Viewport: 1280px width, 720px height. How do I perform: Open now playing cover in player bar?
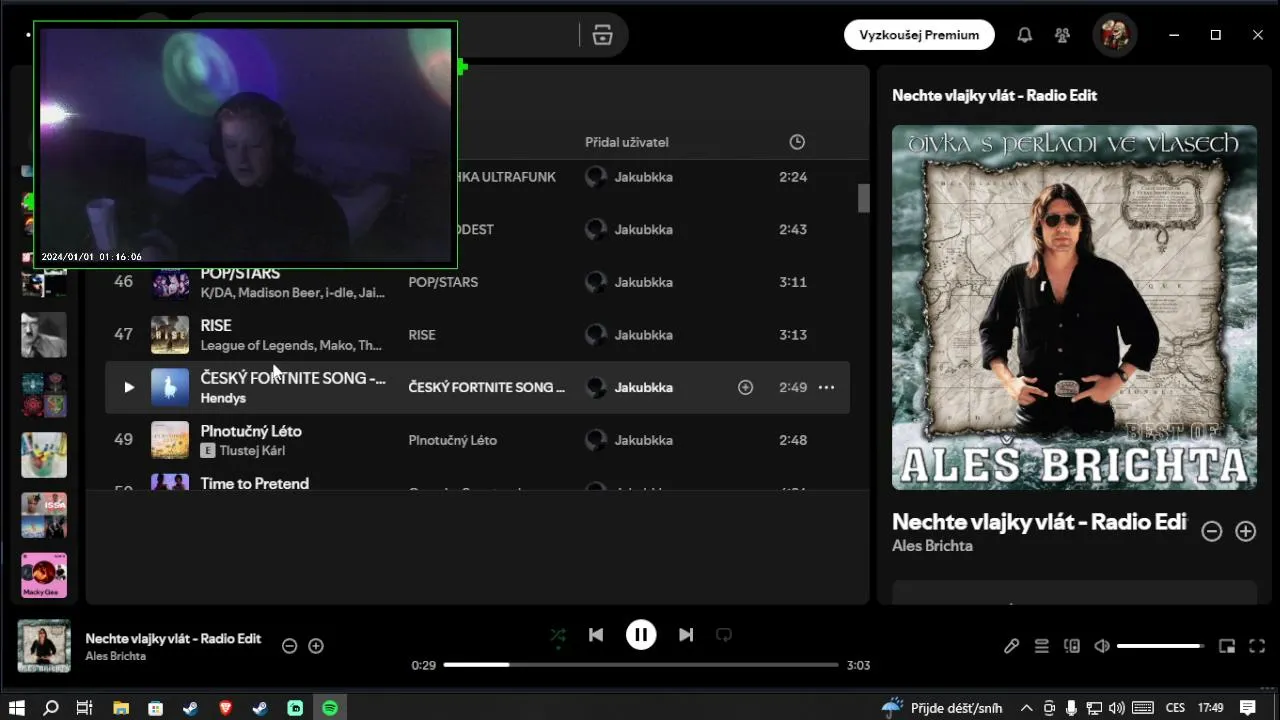pyautogui.click(x=44, y=646)
